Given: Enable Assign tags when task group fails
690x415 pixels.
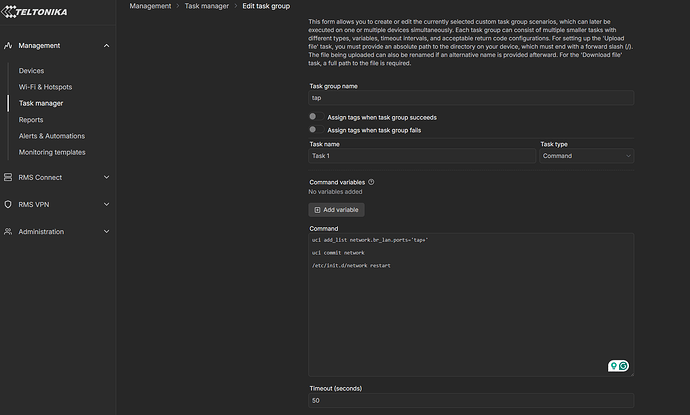Looking at the screenshot, I should coord(313,129).
